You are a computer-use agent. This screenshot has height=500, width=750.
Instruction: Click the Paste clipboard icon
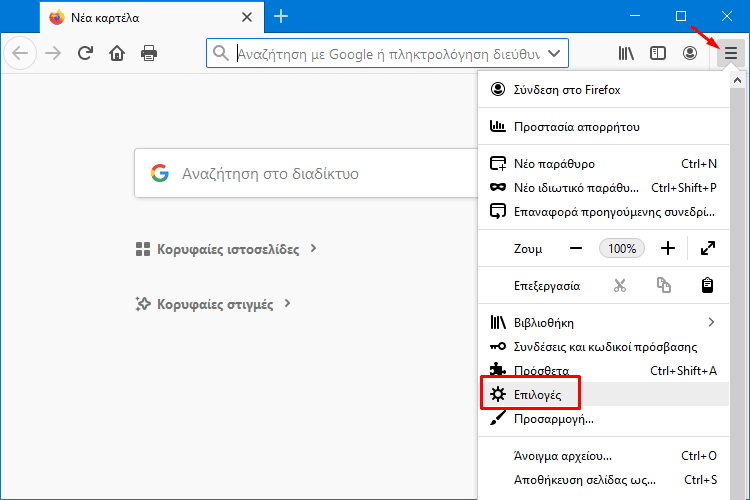tap(707, 285)
